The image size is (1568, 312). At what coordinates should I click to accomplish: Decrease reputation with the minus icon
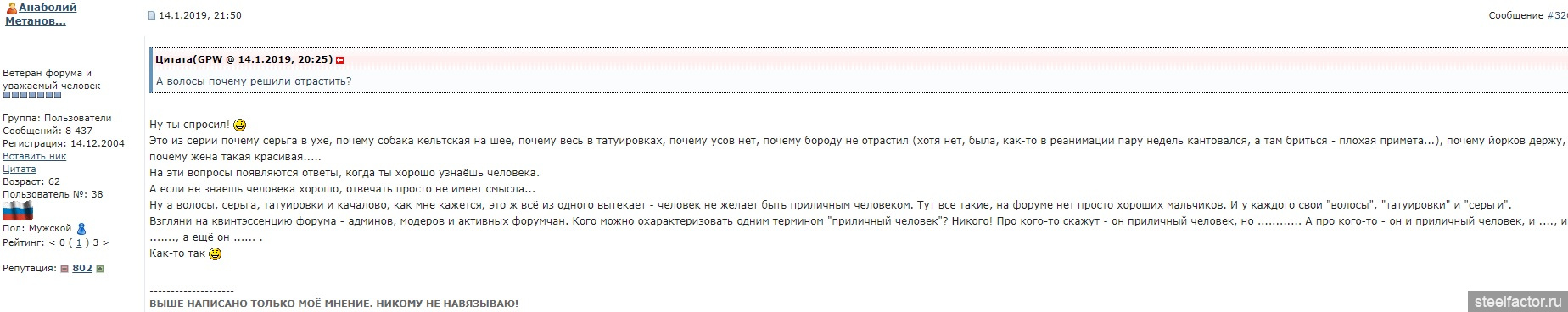click(64, 268)
